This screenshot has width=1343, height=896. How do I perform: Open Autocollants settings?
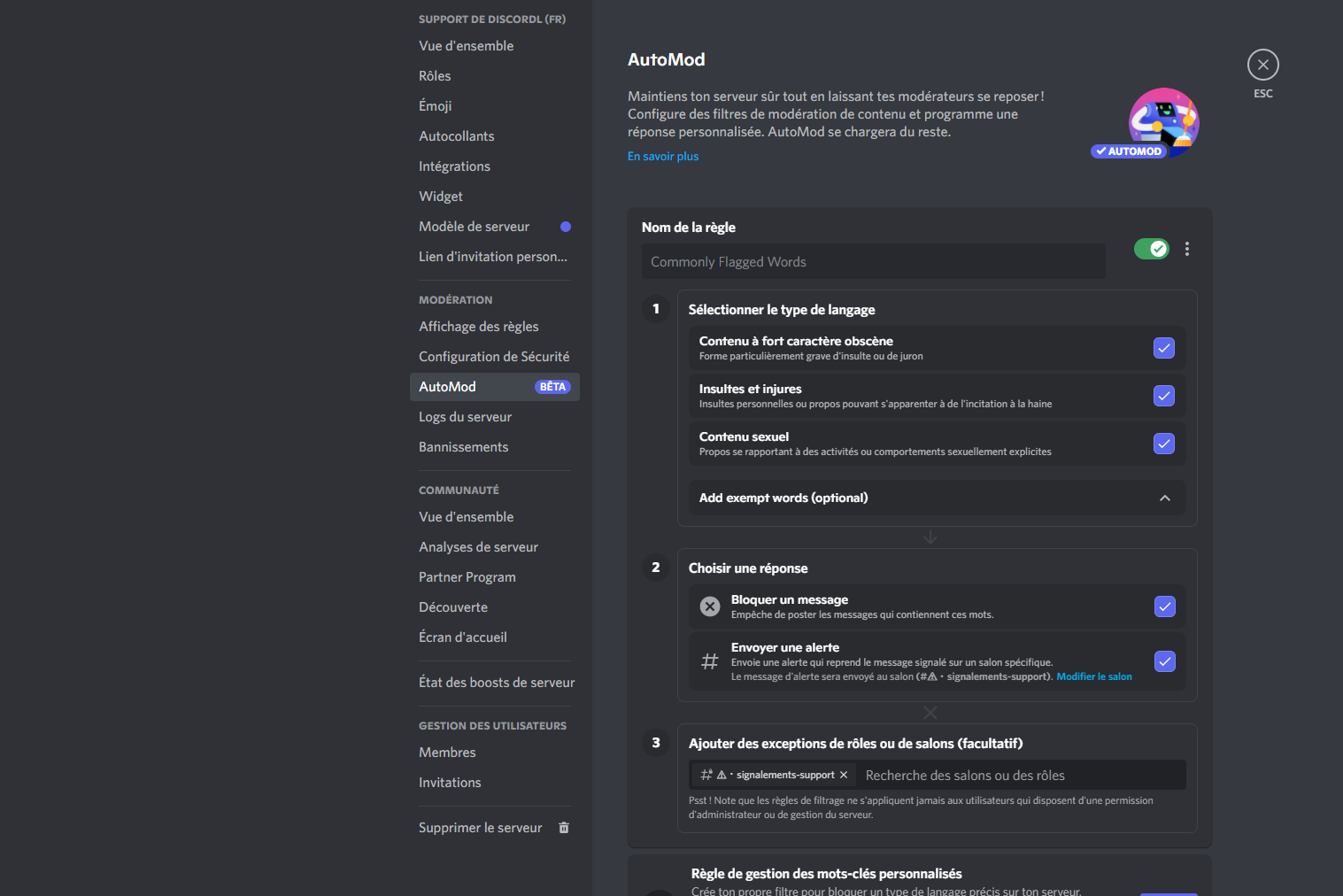click(494, 136)
